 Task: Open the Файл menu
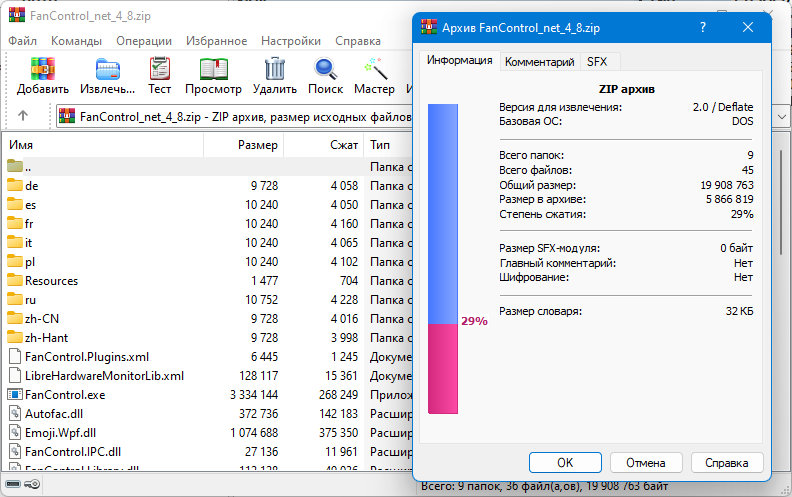[22, 41]
